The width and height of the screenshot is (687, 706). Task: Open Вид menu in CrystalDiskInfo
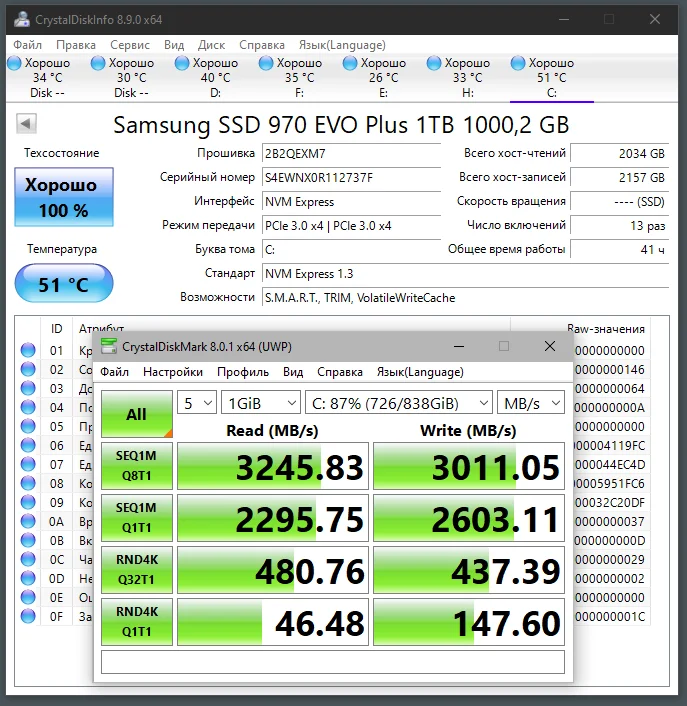point(174,45)
